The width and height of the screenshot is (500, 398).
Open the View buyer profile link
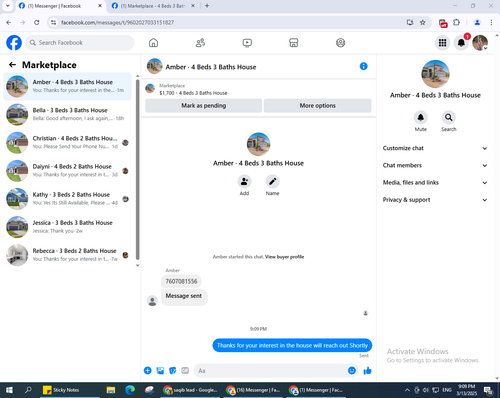tap(284, 257)
